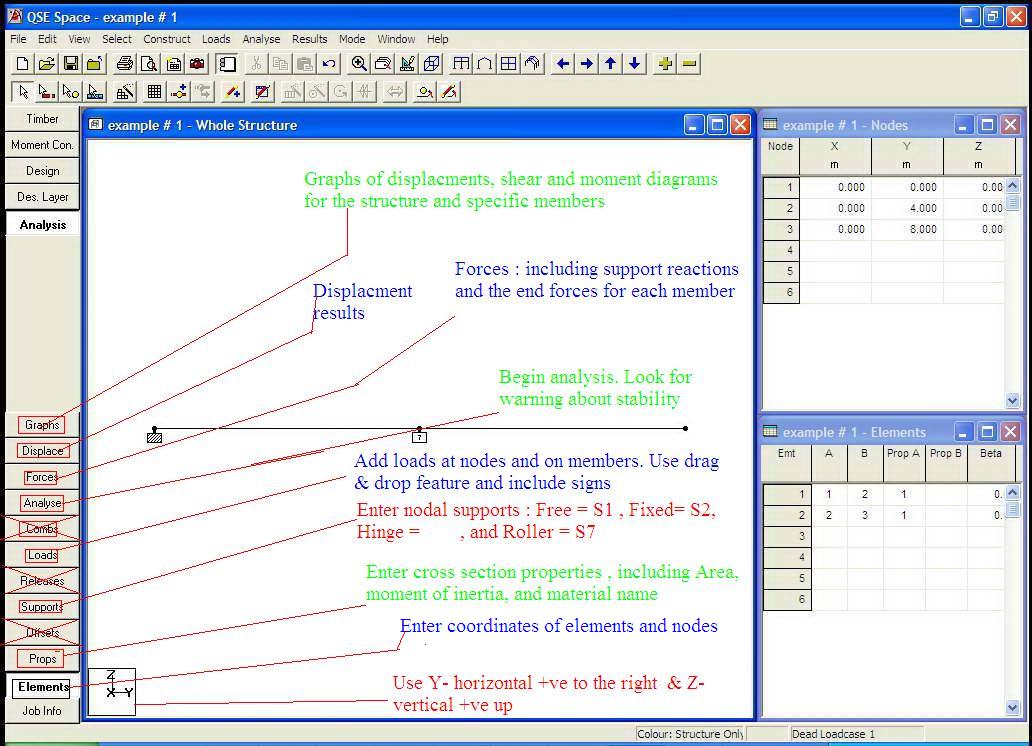
Task: Open the Analyse menu in the menu bar
Action: (x=261, y=40)
